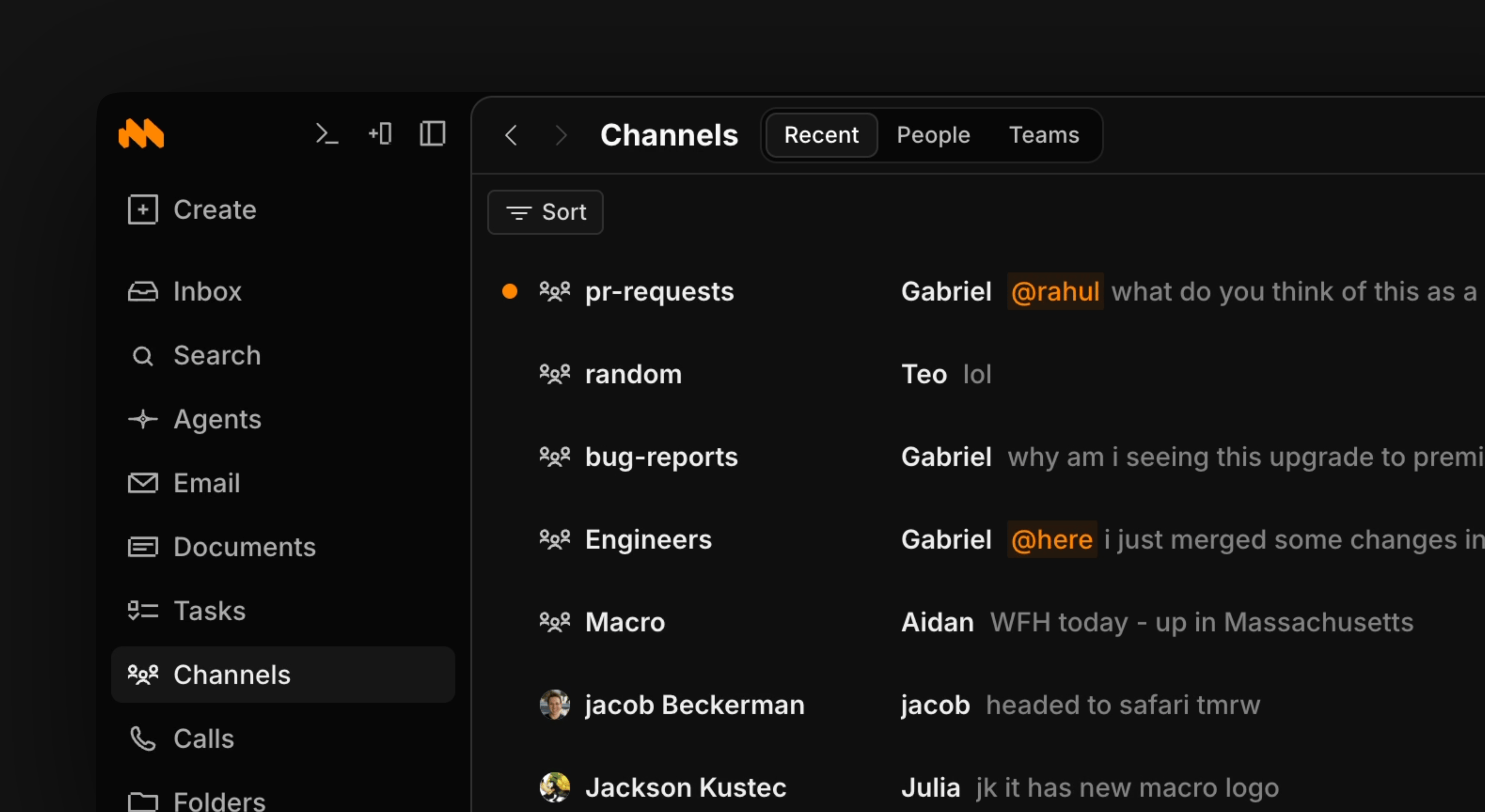Go forward with the right chevron
The height and width of the screenshot is (812, 1485).
pos(560,135)
